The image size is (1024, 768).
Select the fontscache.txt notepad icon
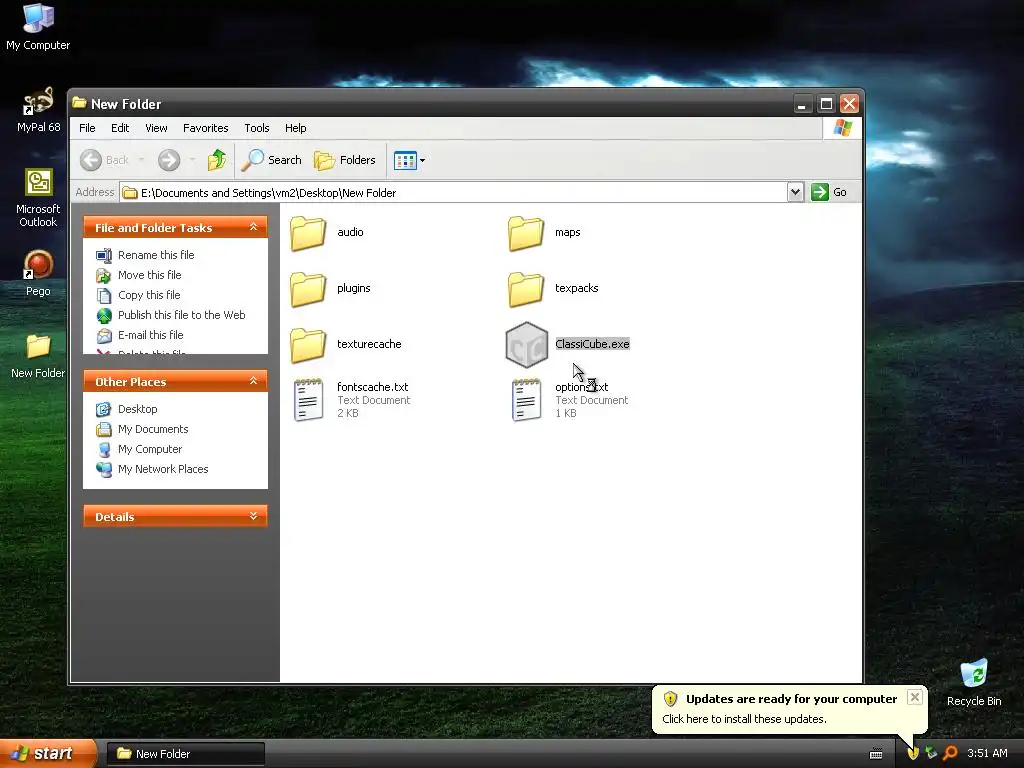pos(308,400)
